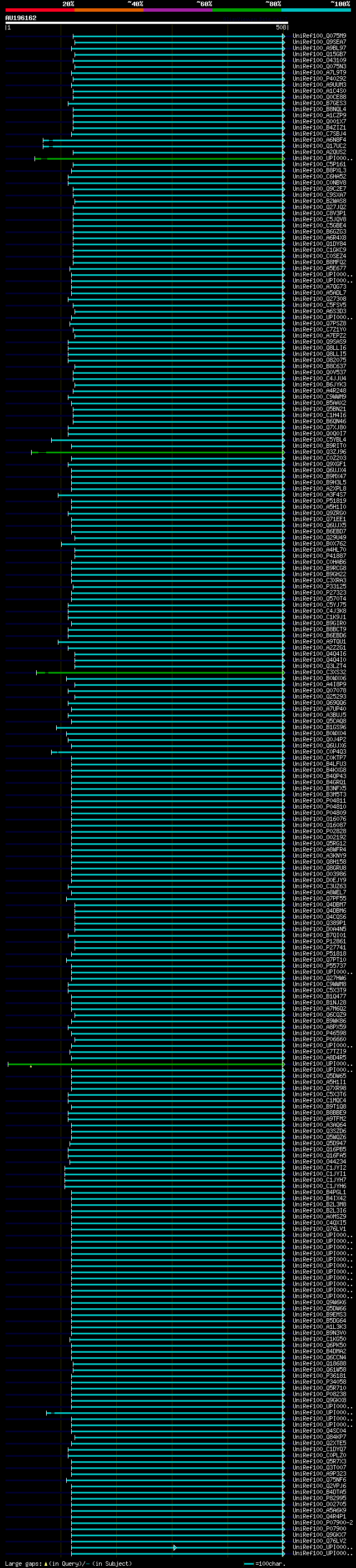Viewport: 356px width, 1568px height.
Task: Click the purple ~60% score color segment
Action: [179, 10]
